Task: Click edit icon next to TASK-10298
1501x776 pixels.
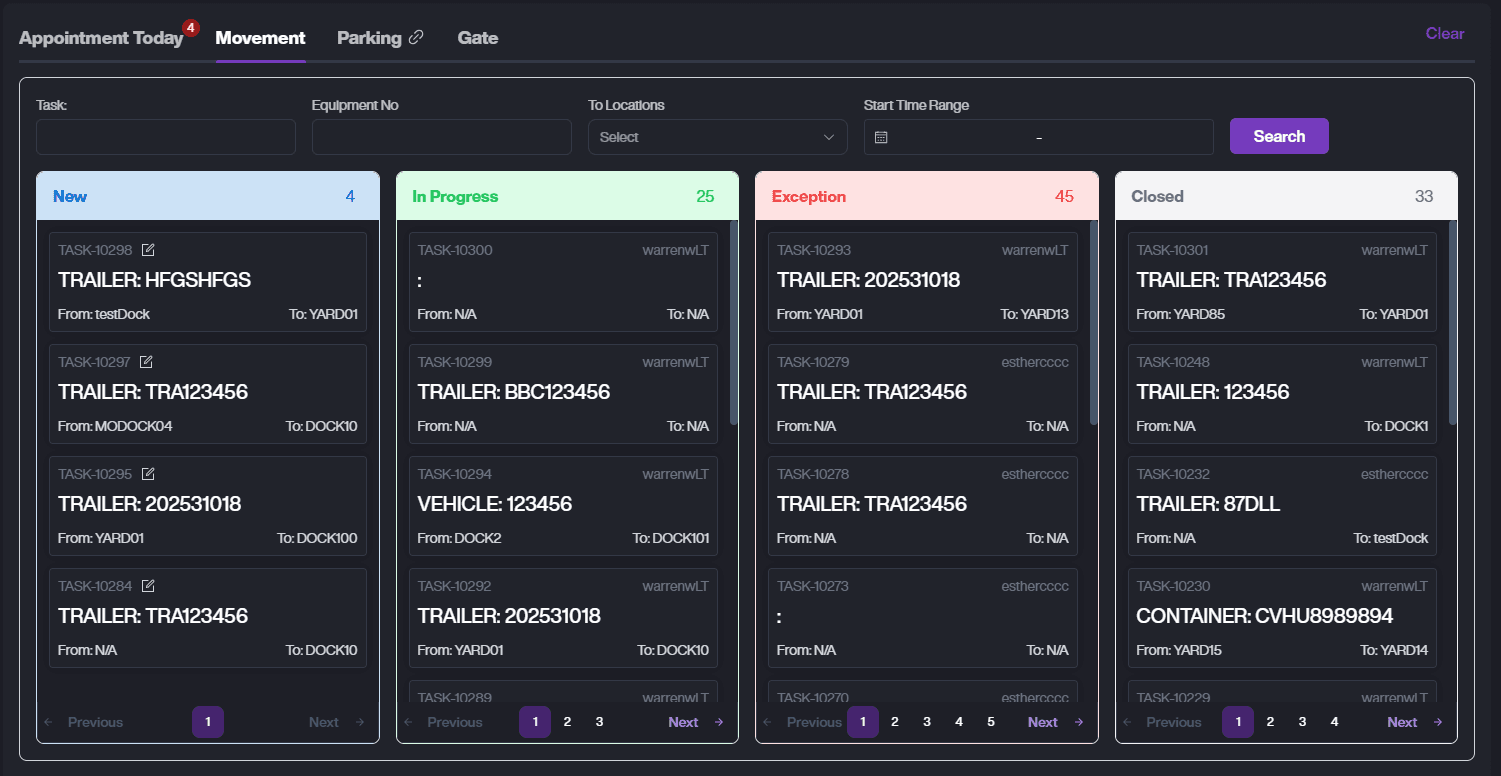Action: pos(148,250)
